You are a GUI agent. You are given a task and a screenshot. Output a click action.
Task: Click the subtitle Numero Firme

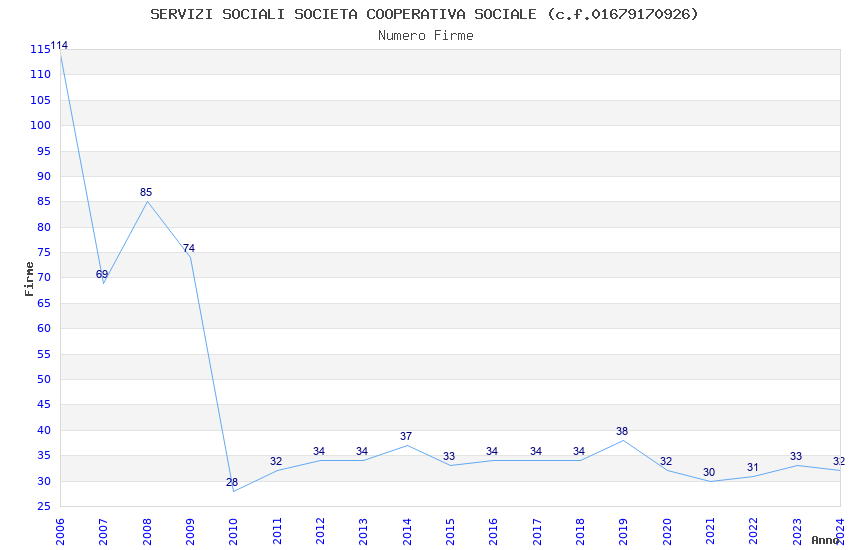426,36
